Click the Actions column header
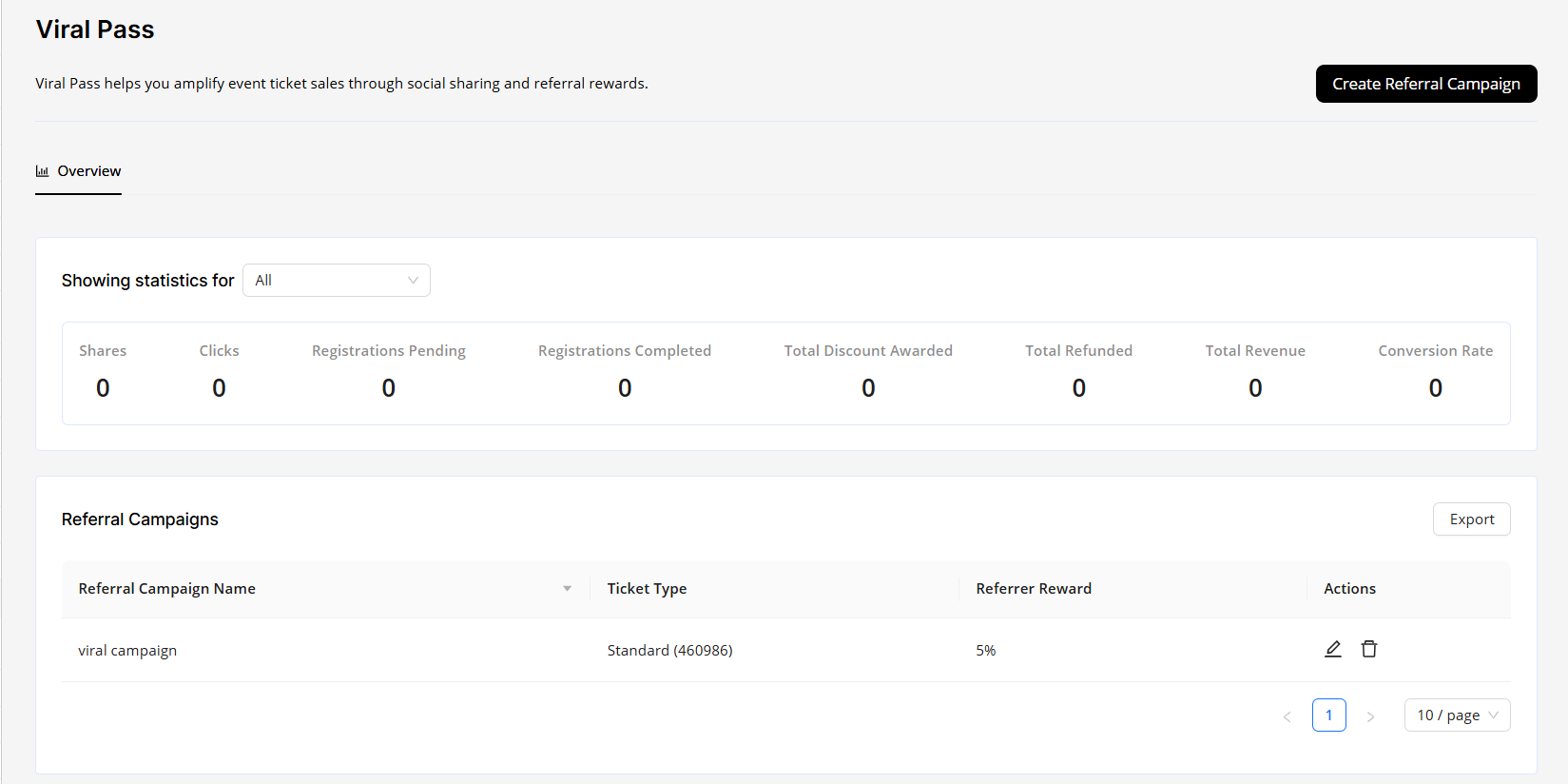1568x784 pixels. coord(1349,589)
